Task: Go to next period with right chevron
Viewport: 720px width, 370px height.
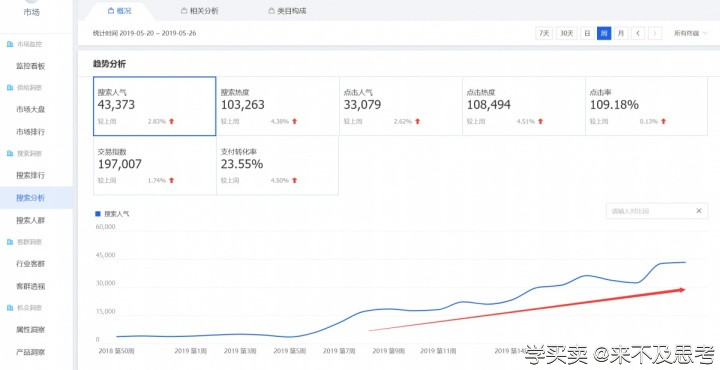Action: (x=655, y=33)
